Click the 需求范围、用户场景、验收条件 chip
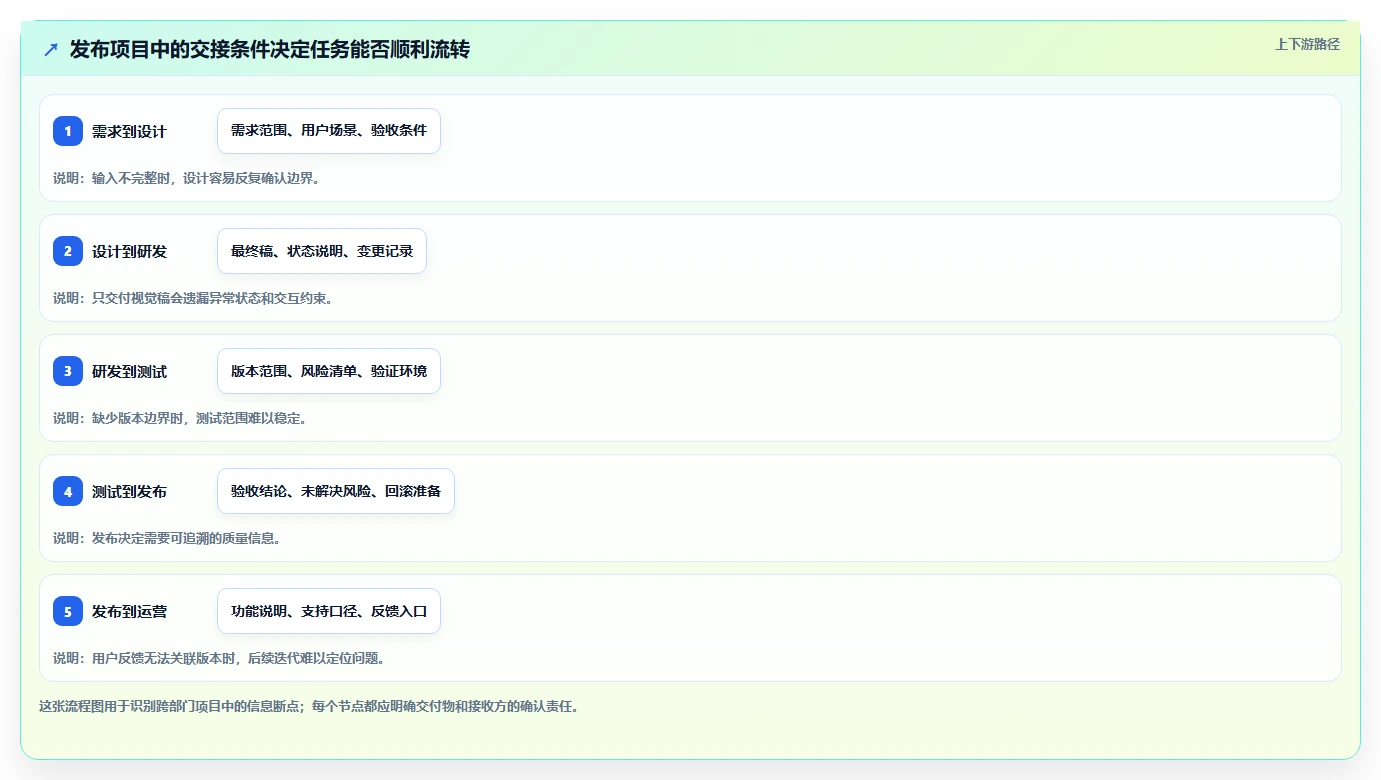1381x780 pixels. [x=329, y=131]
